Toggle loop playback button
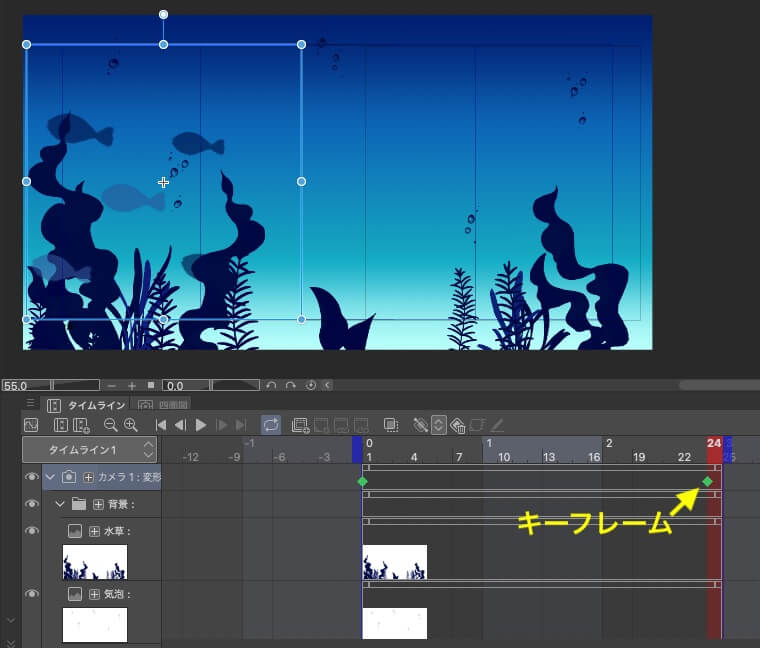 click(x=271, y=425)
